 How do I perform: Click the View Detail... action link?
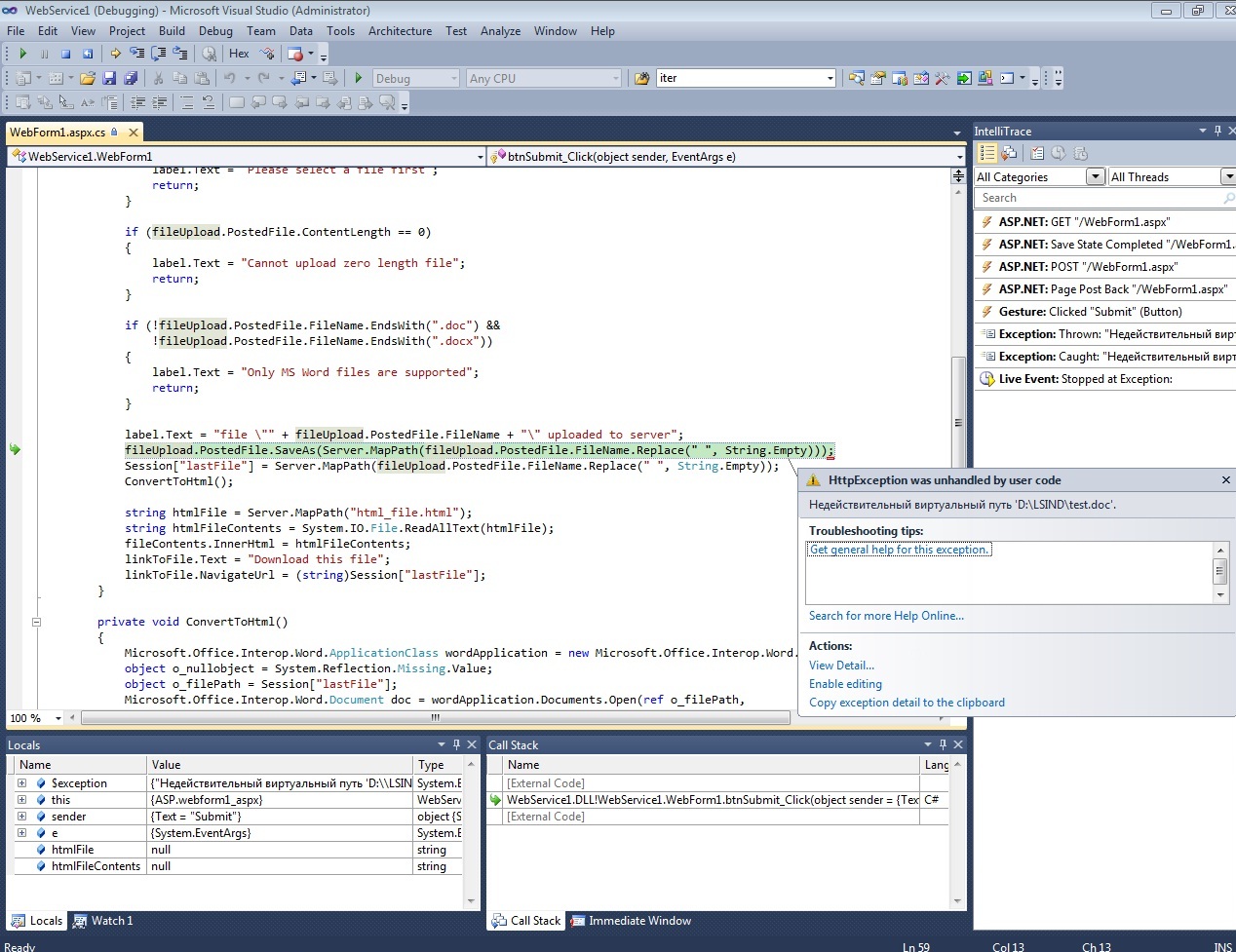click(841, 666)
